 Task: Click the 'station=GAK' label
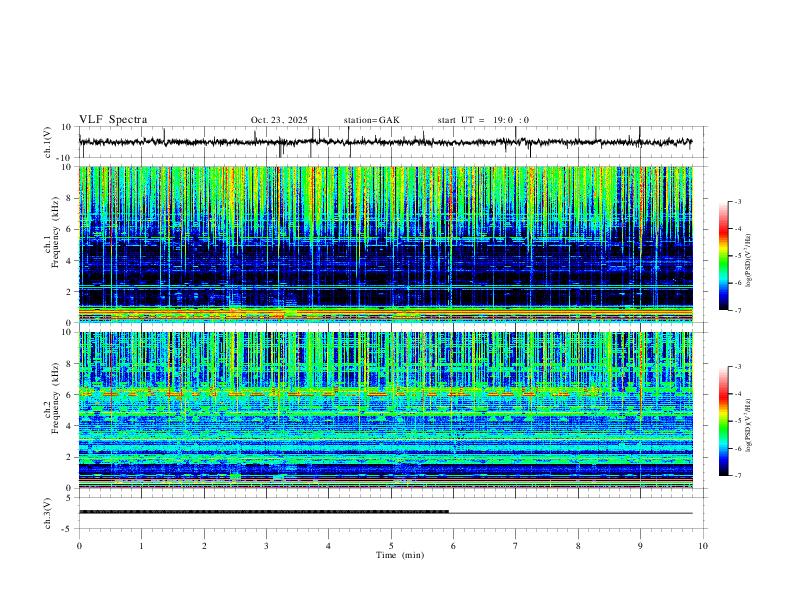pos(371,120)
